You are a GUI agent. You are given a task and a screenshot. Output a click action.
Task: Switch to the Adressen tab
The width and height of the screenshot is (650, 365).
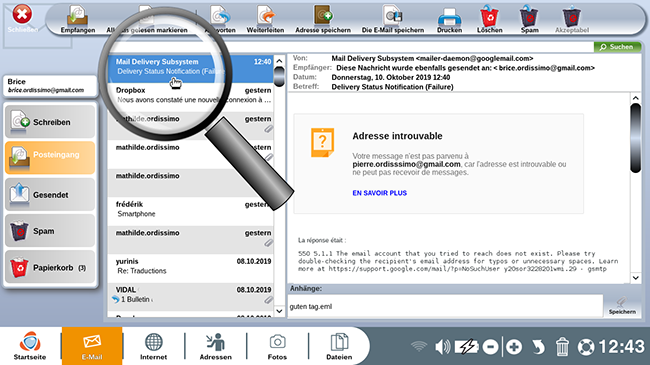pyautogui.click(x=216, y=346)
